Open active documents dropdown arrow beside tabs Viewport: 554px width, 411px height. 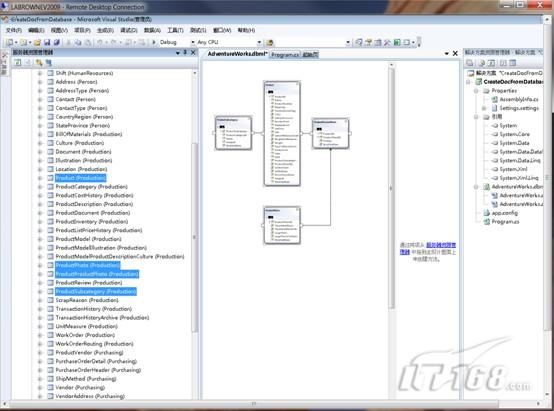[x=447, y=53]
